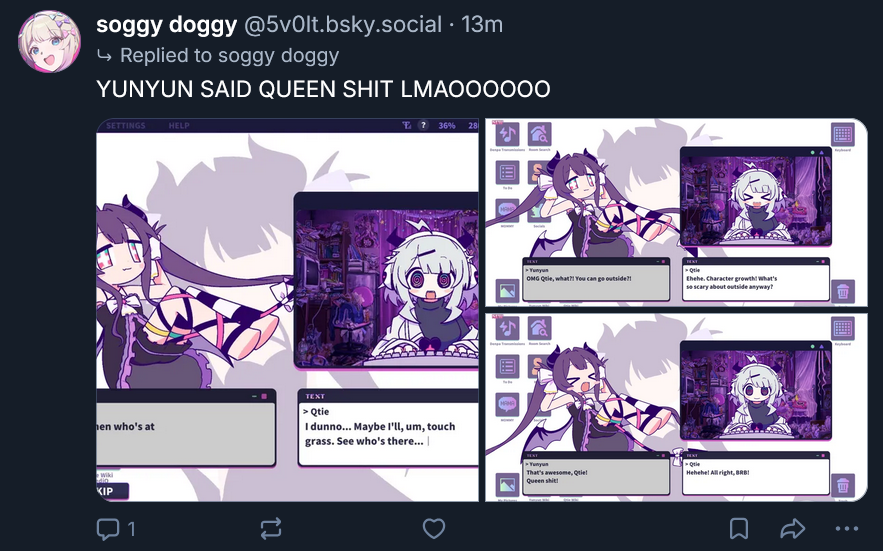883x551 pixels.
Task: Click the 13m timestamp
Action: tap(482, 24)
